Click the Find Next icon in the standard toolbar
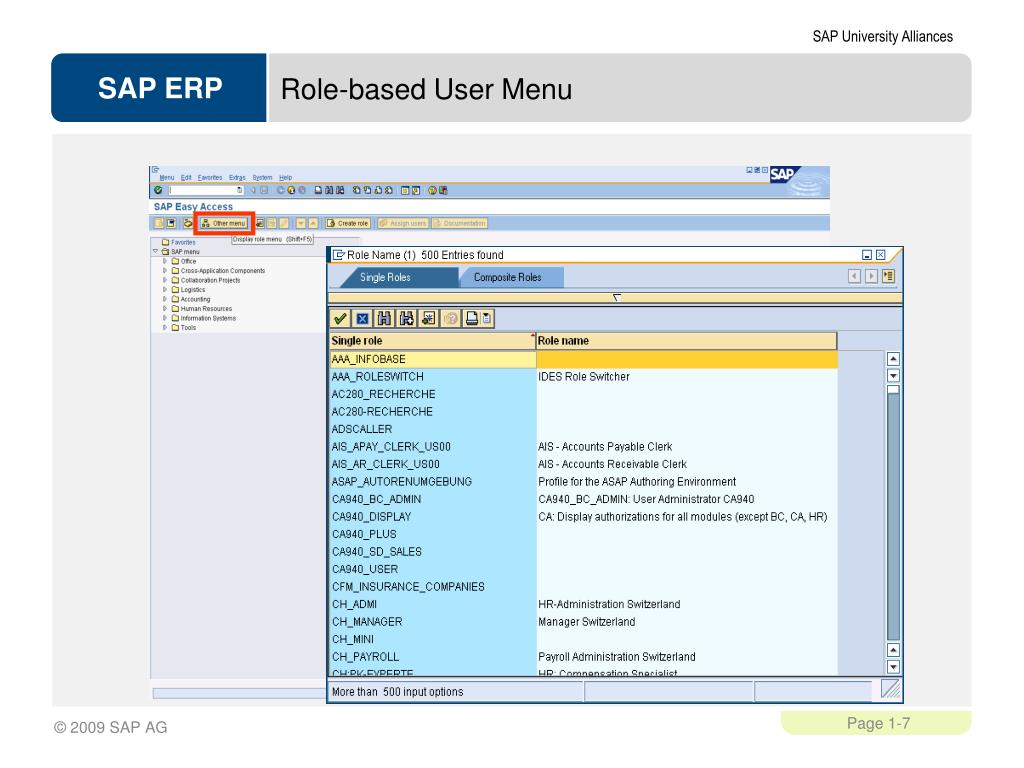 tap(340, 190)
